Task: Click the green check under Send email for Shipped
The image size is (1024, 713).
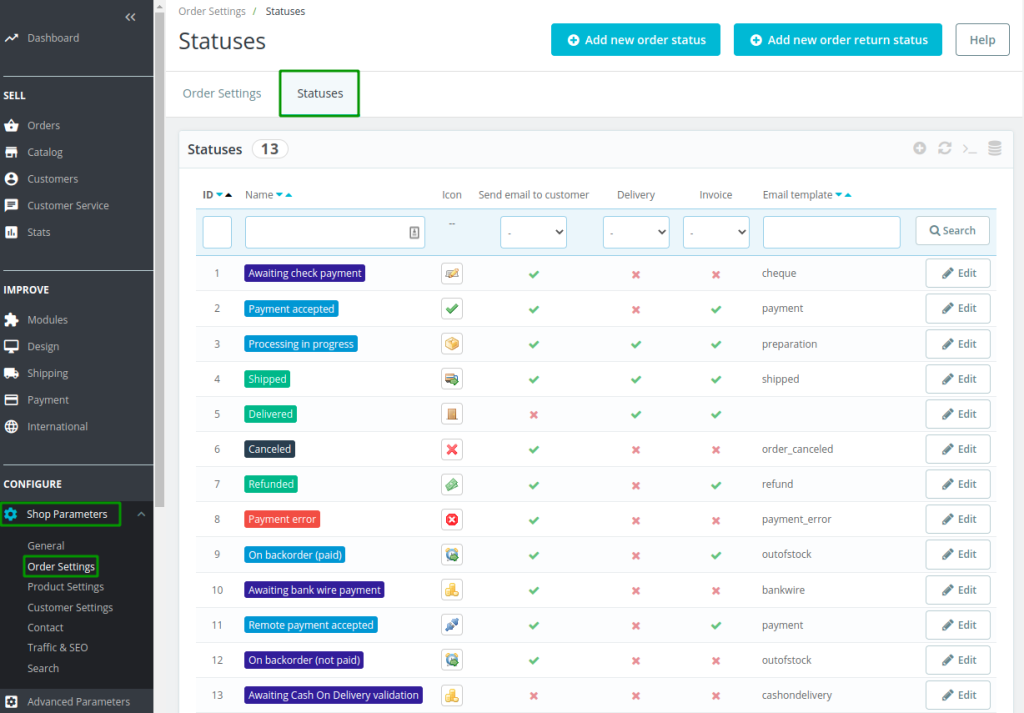Action: pos(534,379)
